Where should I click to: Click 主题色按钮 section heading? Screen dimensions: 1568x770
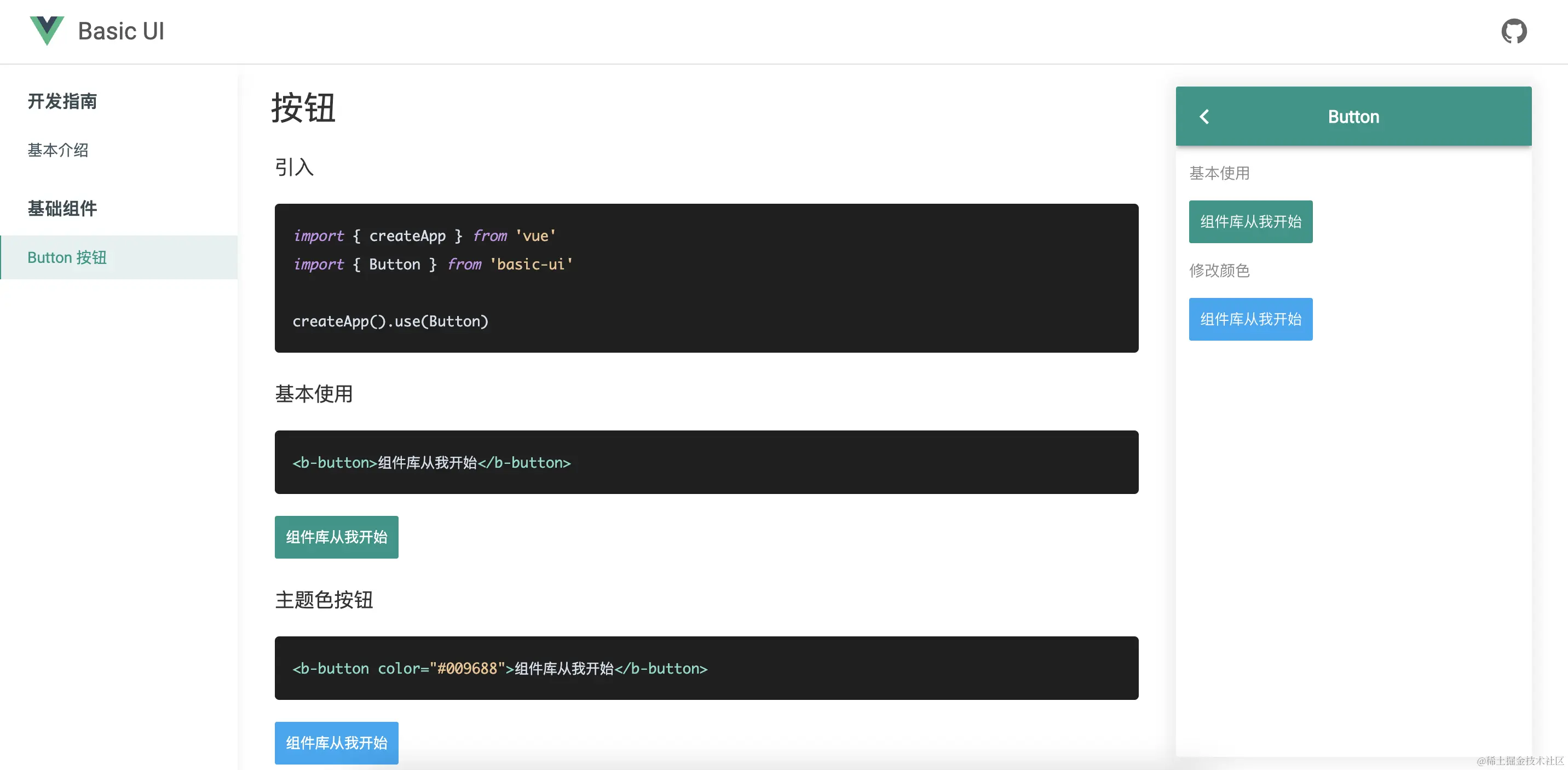[x=324, y=600]
